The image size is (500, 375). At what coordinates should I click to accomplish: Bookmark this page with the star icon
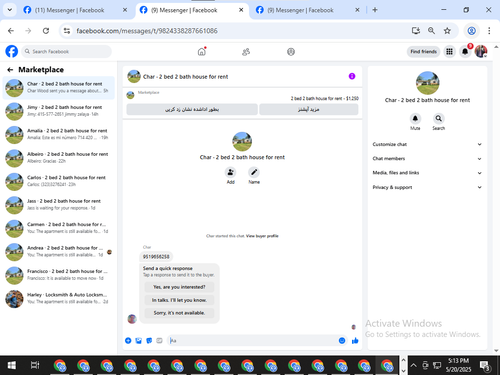point(447,31)
